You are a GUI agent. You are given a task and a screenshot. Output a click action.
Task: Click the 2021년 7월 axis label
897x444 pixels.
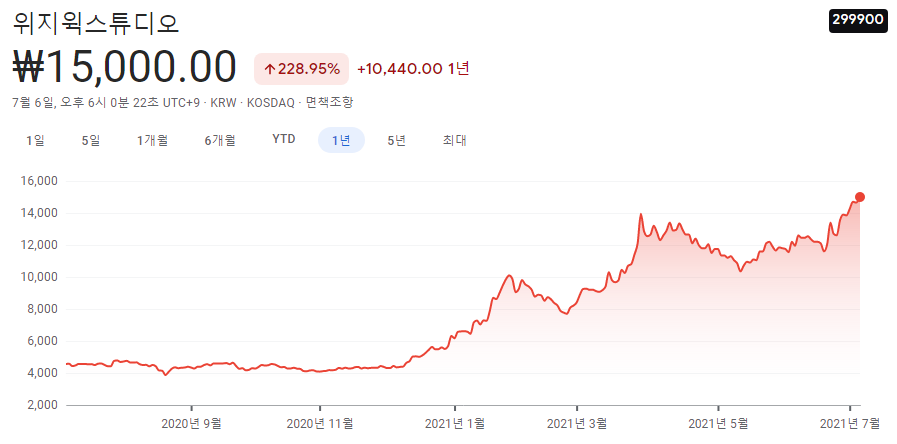coord(850,424)
